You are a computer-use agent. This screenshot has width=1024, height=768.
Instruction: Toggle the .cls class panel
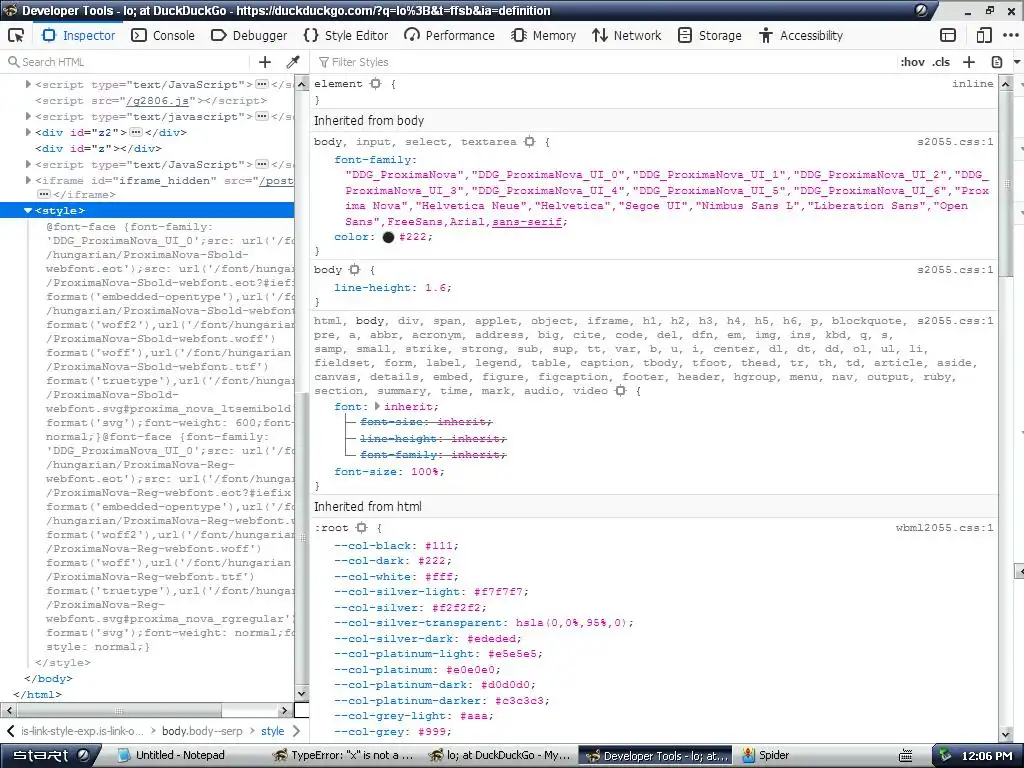941,62
